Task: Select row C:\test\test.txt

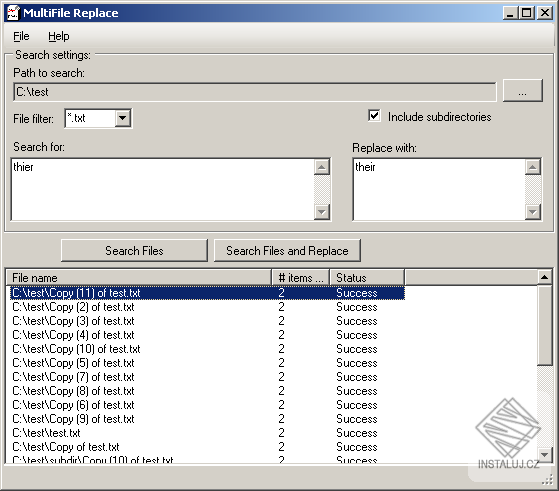Action: pyautogui.click(x=207, y=433)
